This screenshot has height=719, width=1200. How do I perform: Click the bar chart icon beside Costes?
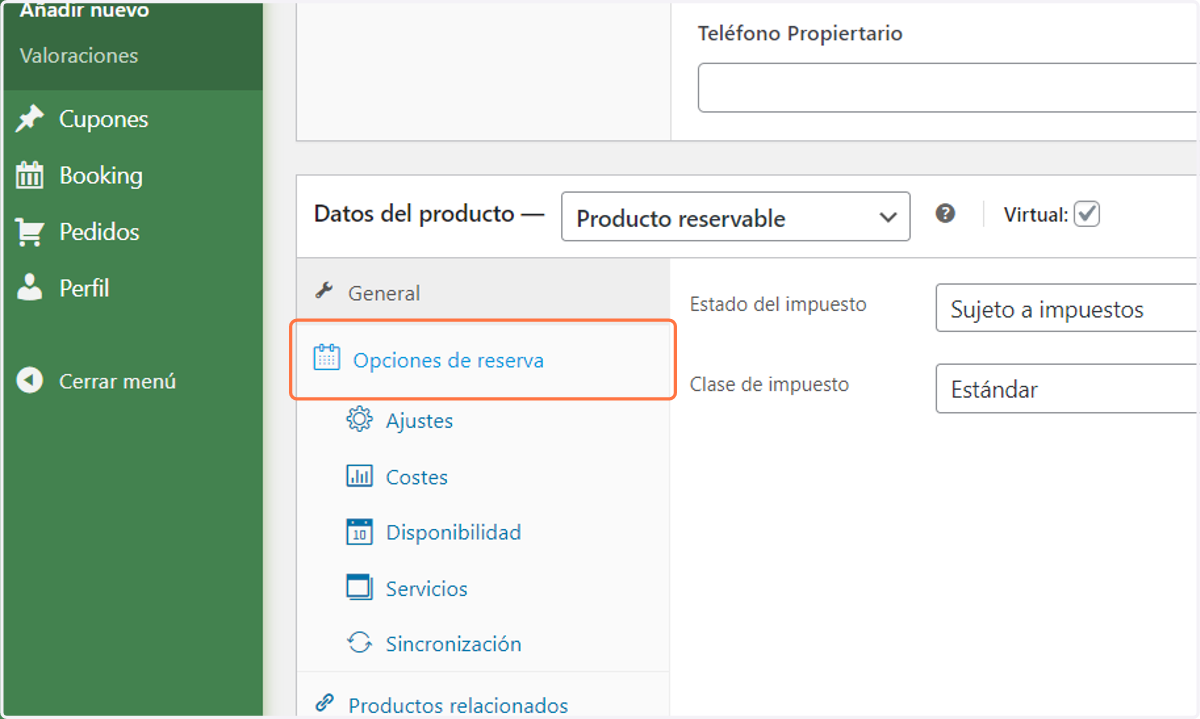coord(359,476)
